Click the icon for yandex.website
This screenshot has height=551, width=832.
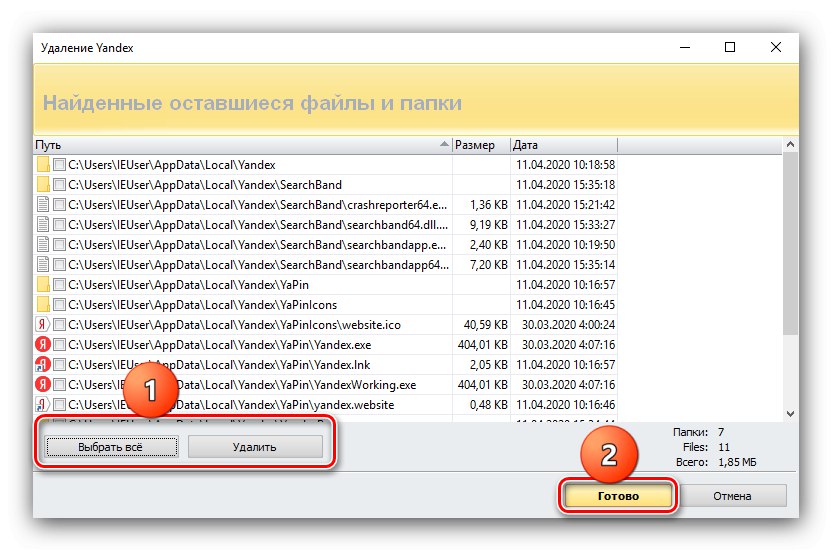(x=43, y=404)
